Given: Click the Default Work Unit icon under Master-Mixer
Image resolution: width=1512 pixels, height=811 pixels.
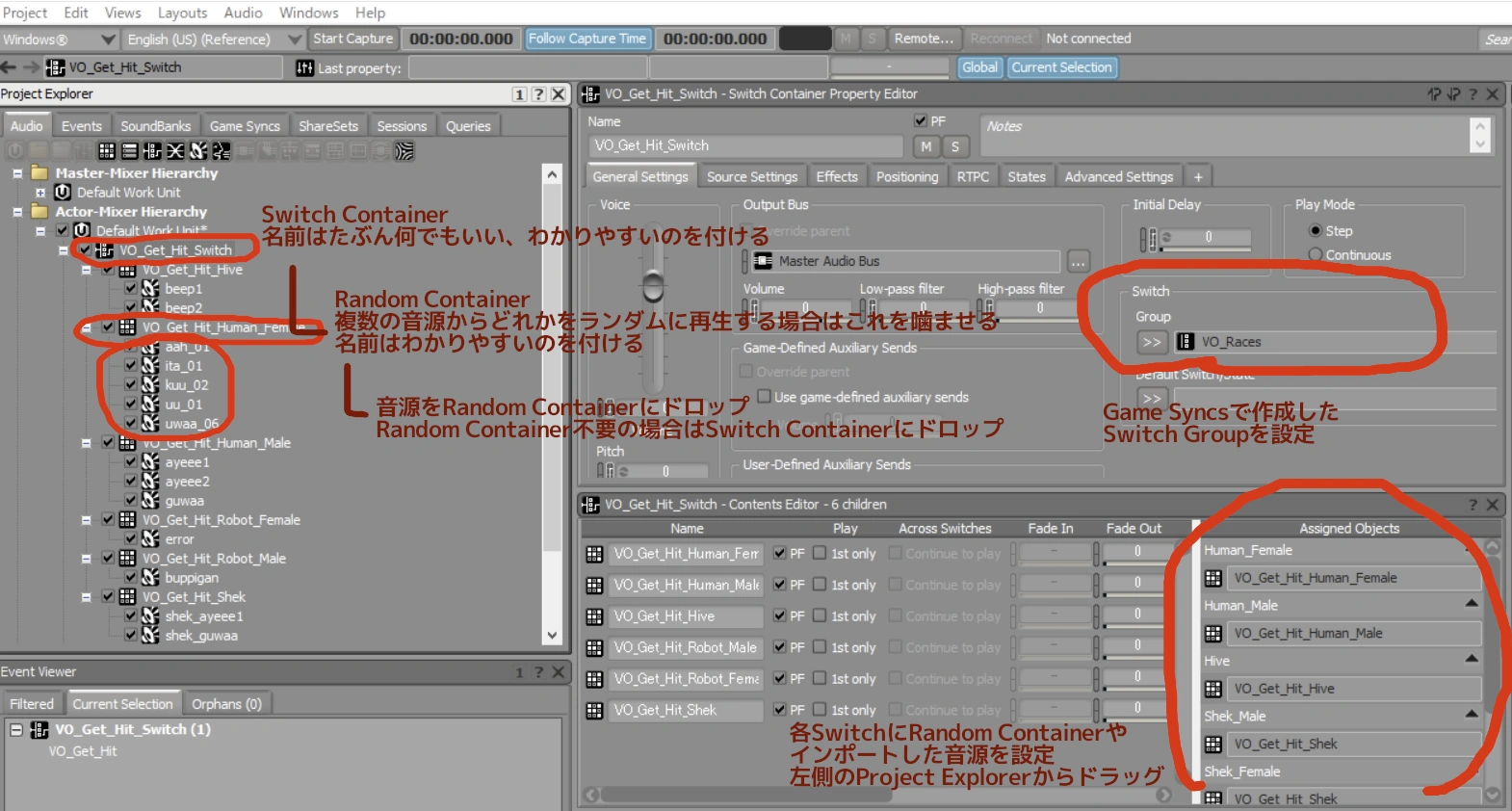Looking at the screenshot, I should point(63,193).
